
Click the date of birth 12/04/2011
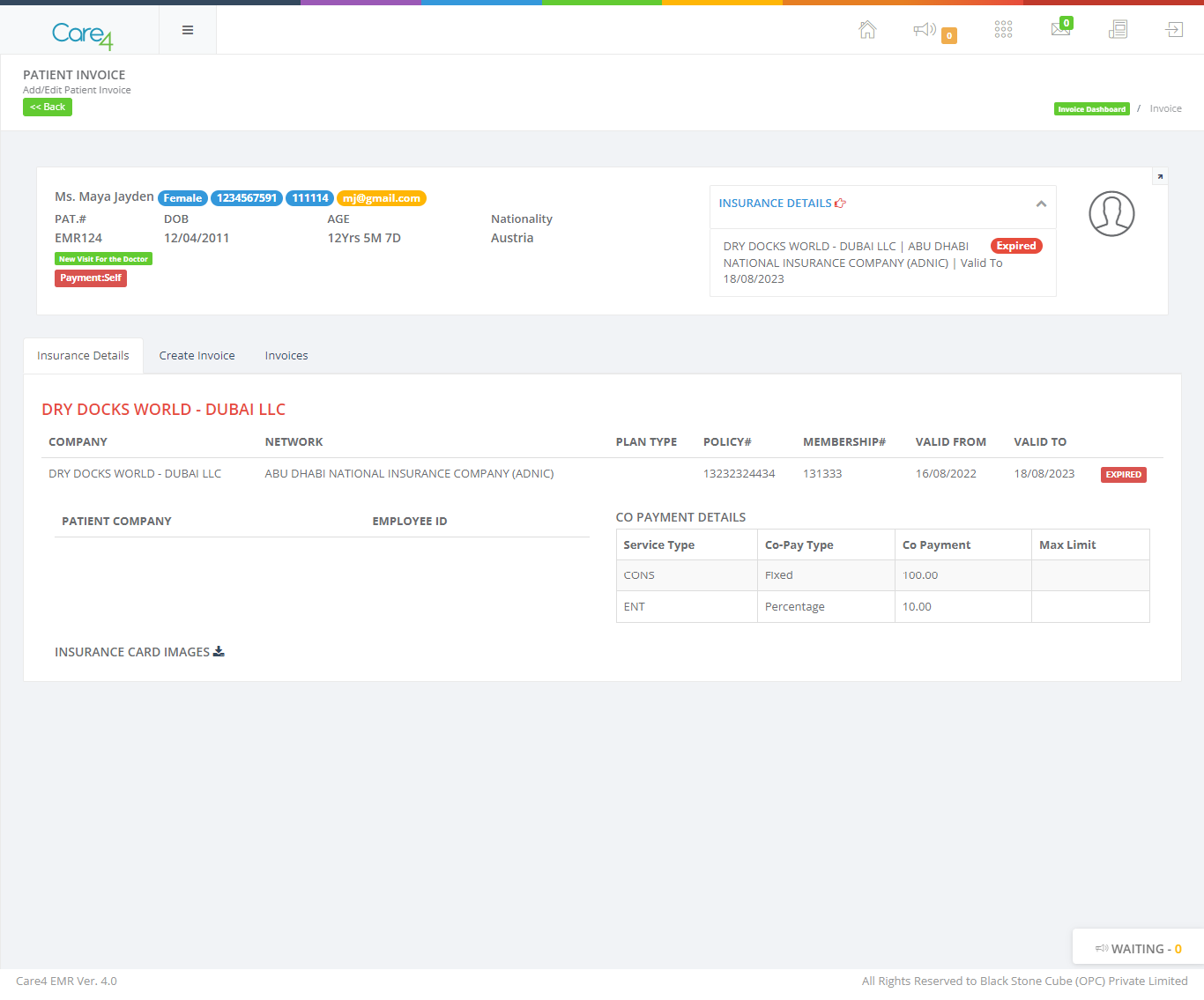(x=197, y=238)
